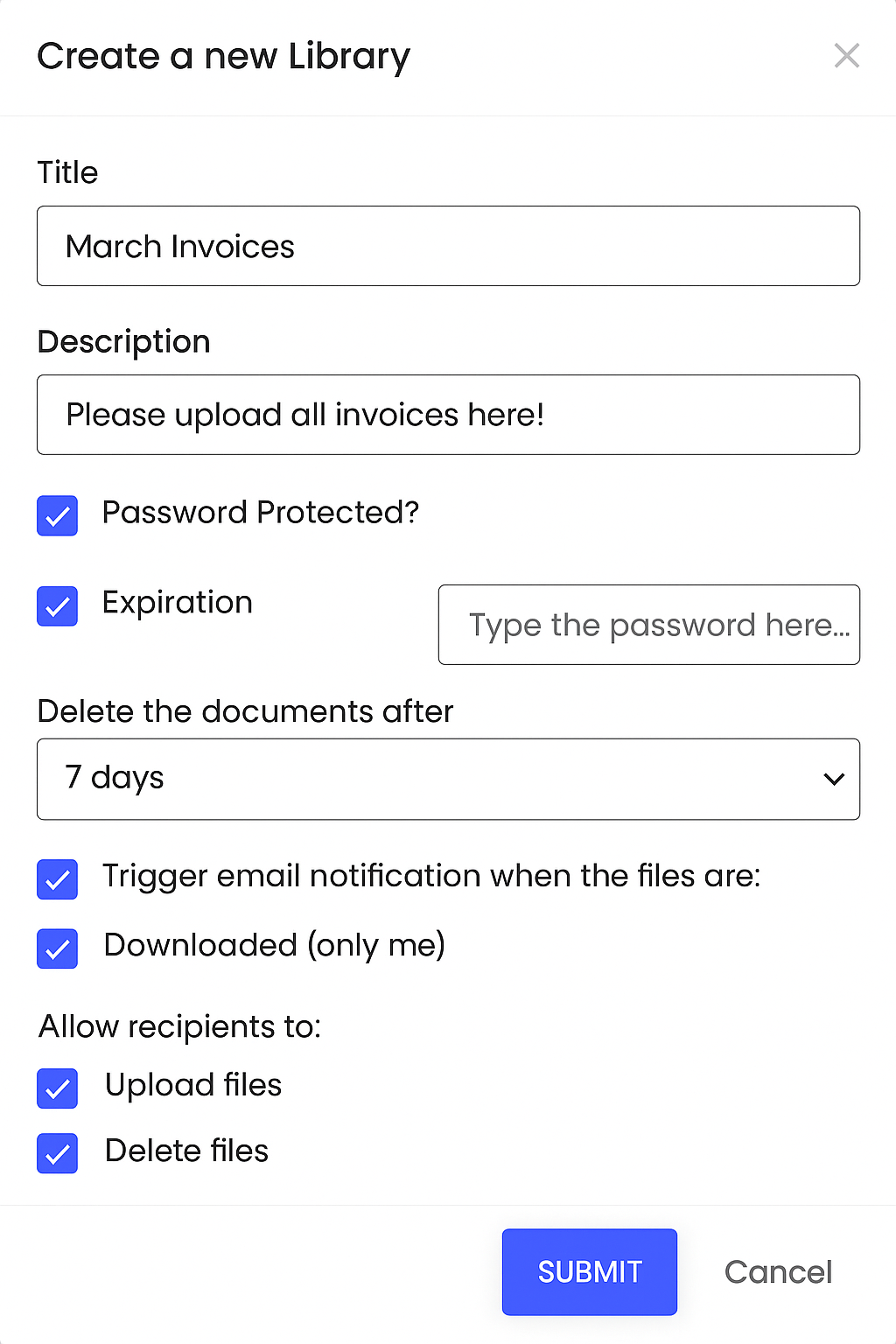Click Cancel to discard the library
The width and height of the screenshot is (896, 1344).
click(777, 1271)
